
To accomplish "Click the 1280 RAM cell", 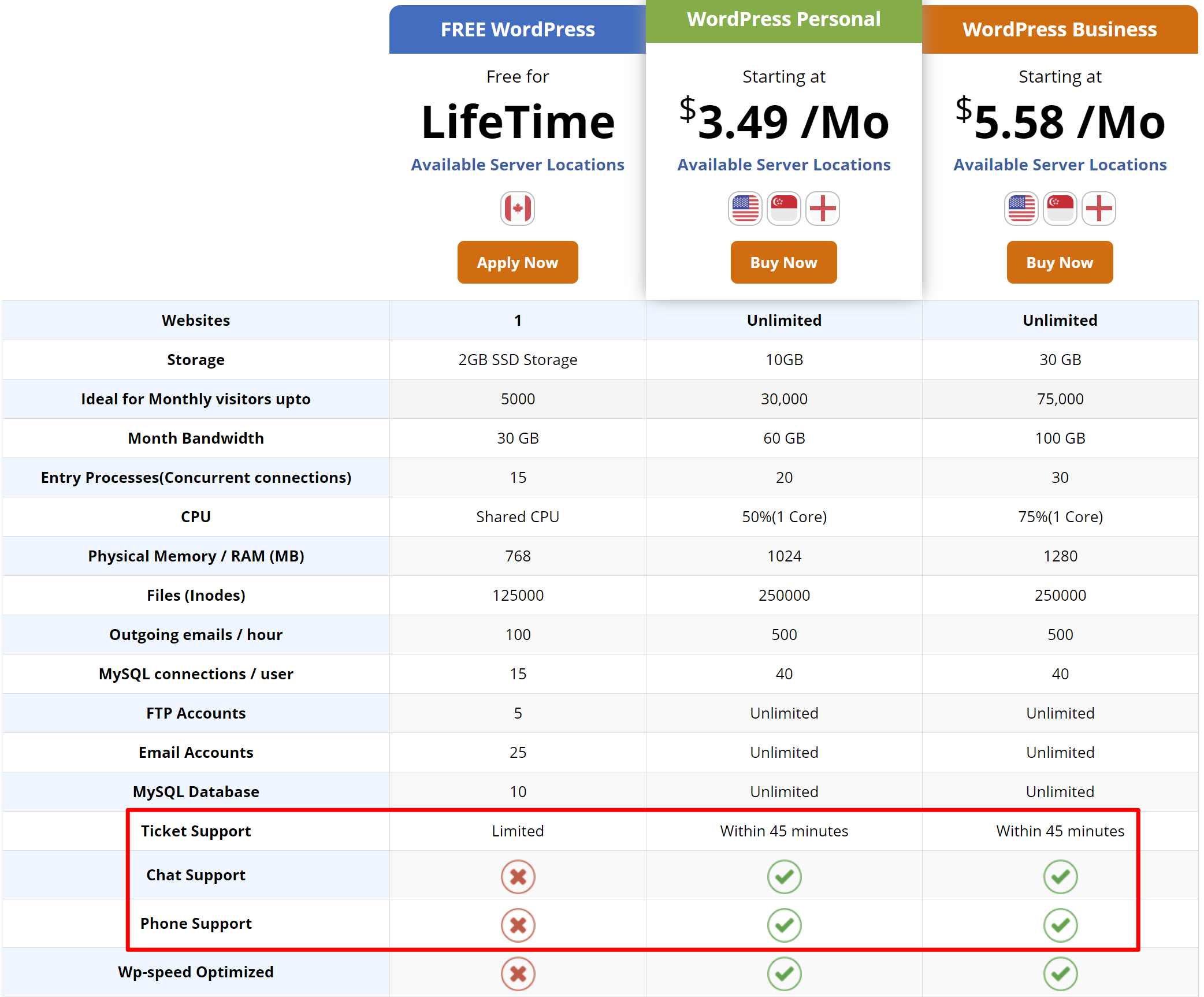I will 1060,556.
